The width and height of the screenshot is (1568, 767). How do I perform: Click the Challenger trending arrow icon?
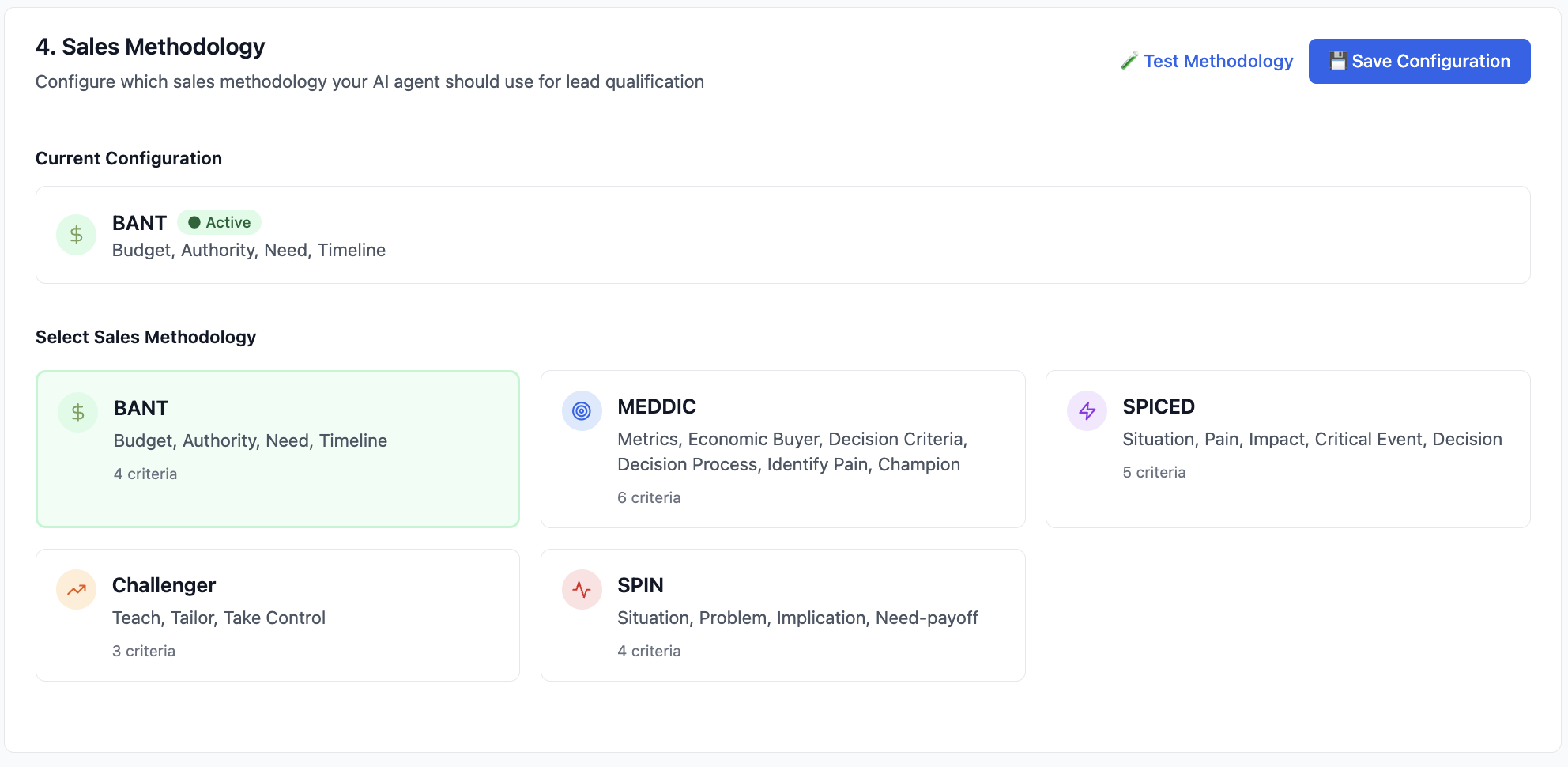pos(77,590)
